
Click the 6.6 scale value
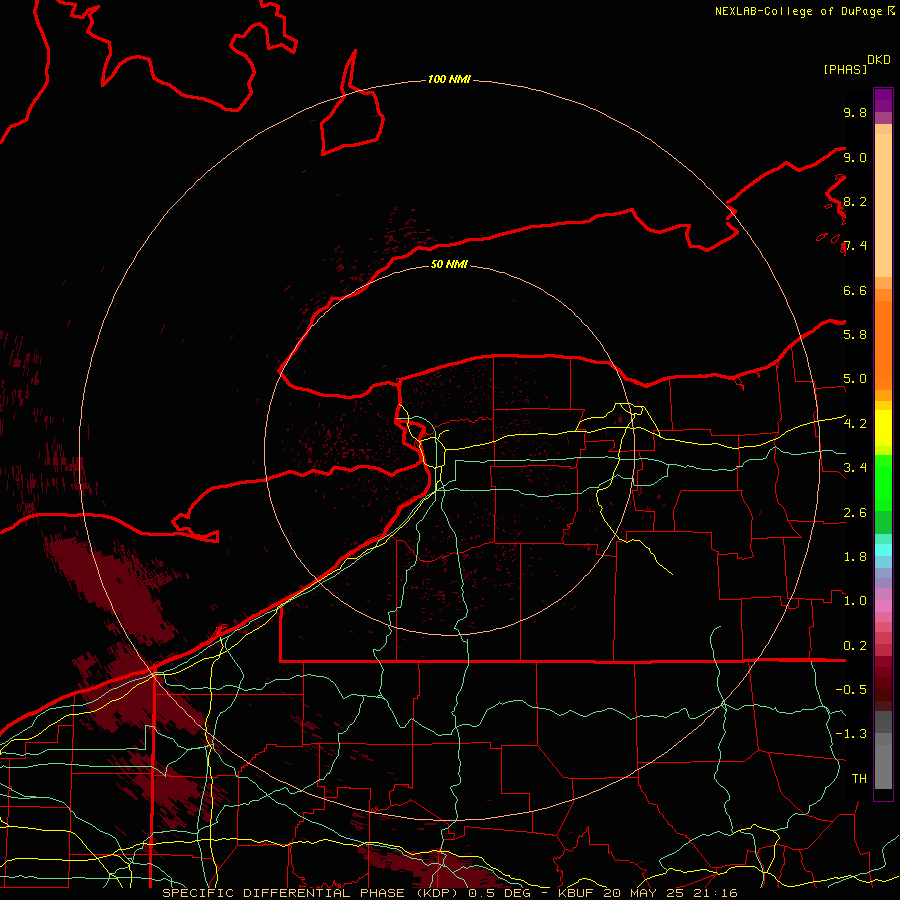(855, 290)
